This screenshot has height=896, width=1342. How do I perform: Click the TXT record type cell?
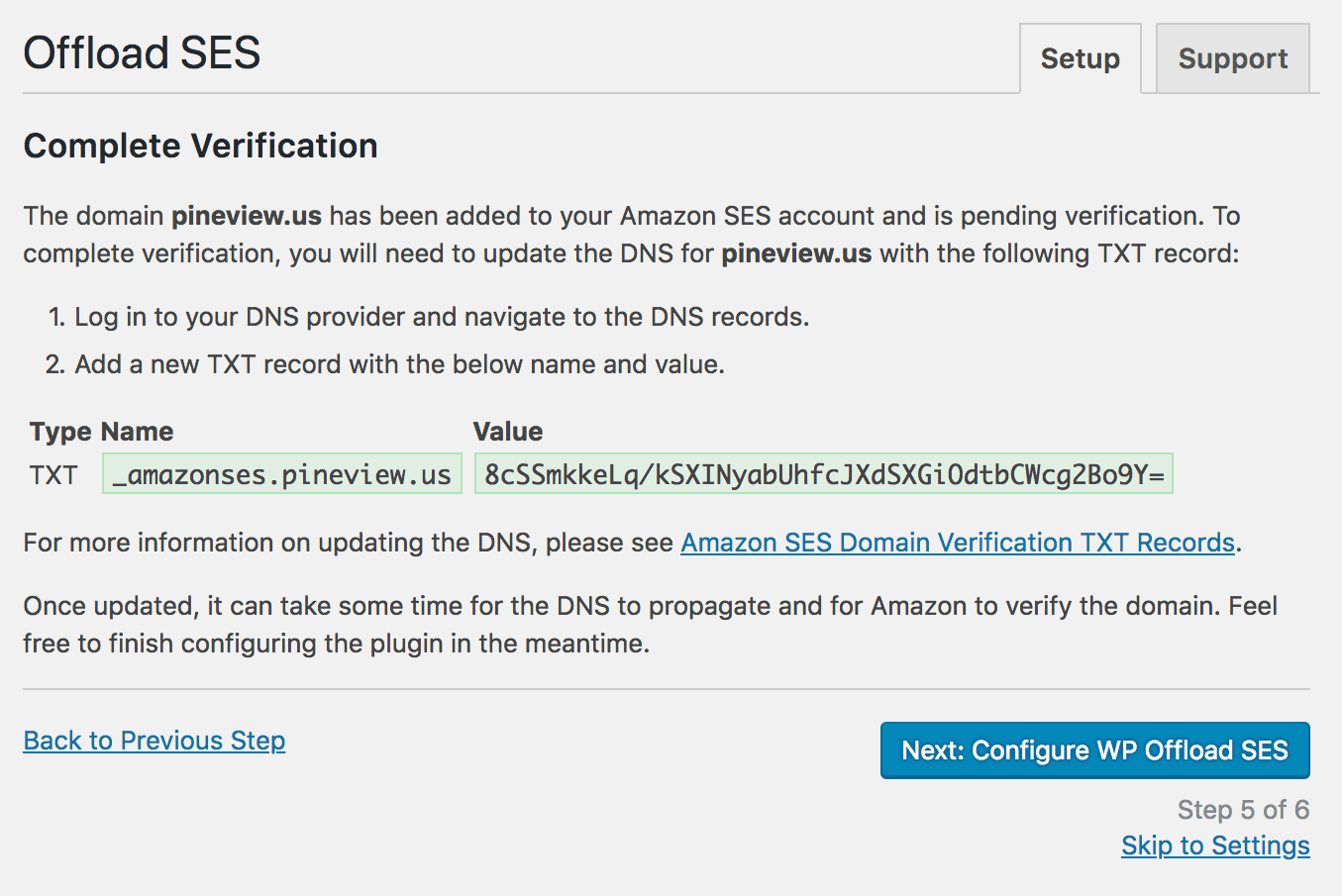click(53, 475)
